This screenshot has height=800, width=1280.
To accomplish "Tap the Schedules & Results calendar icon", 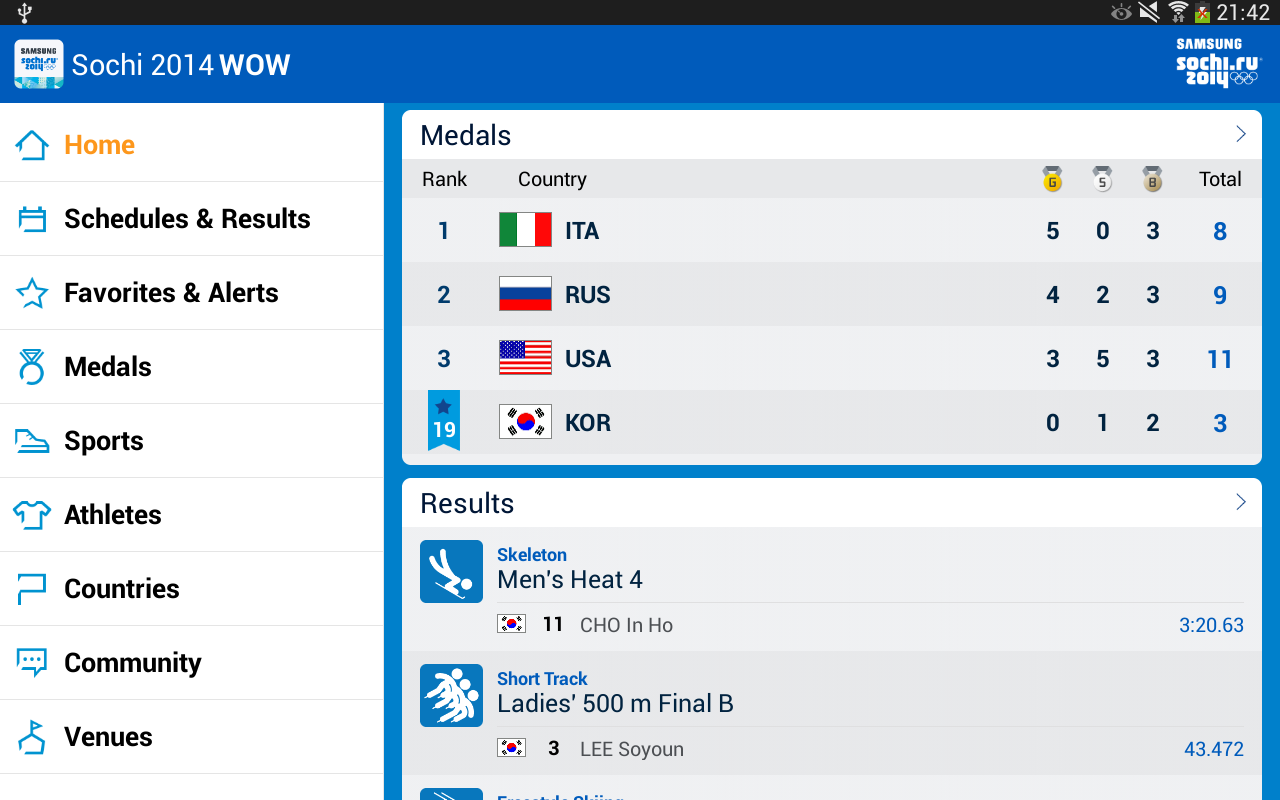I will tap(32, 219).
